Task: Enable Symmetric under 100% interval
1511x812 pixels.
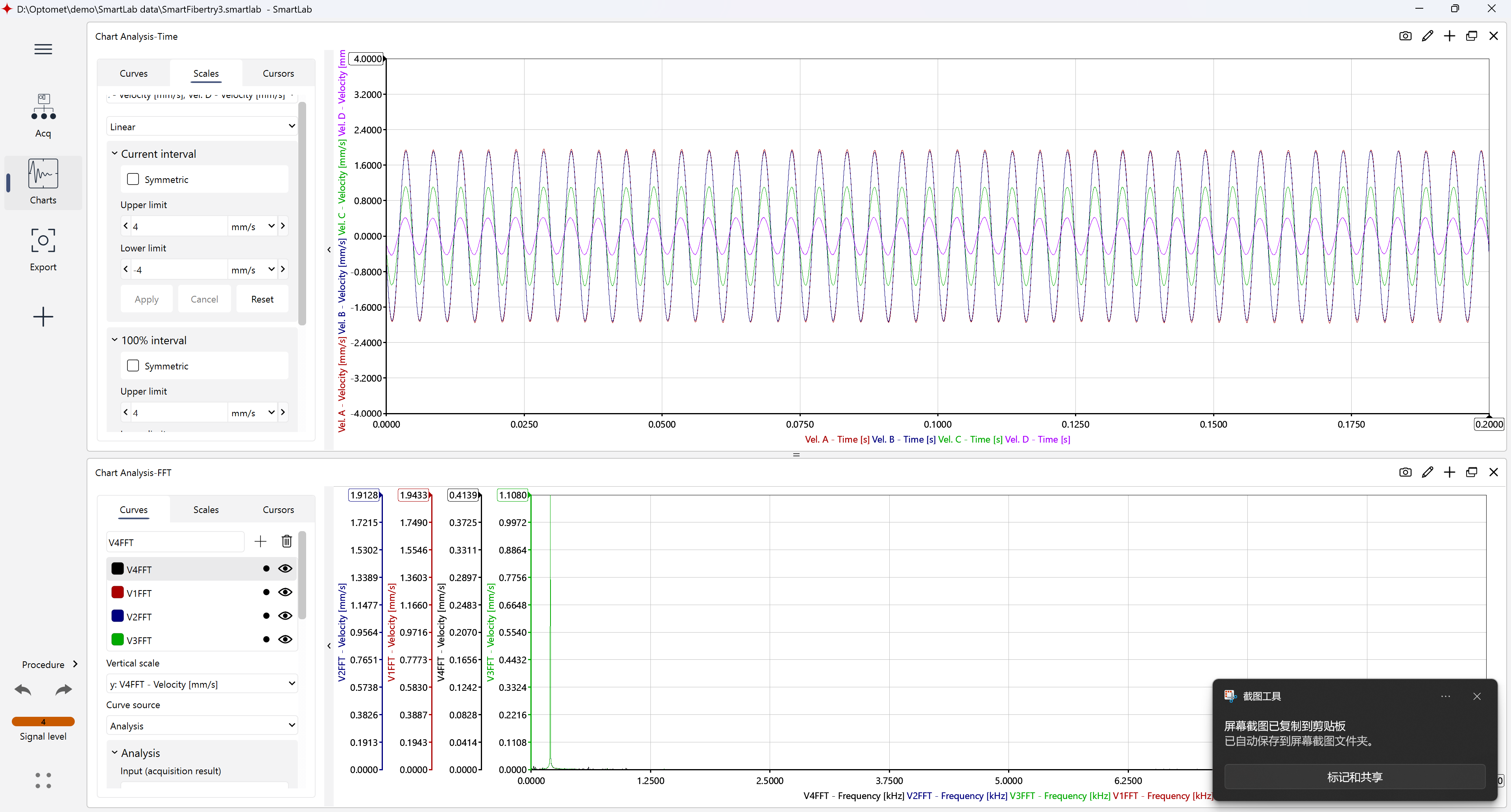Action: (133, 366)
